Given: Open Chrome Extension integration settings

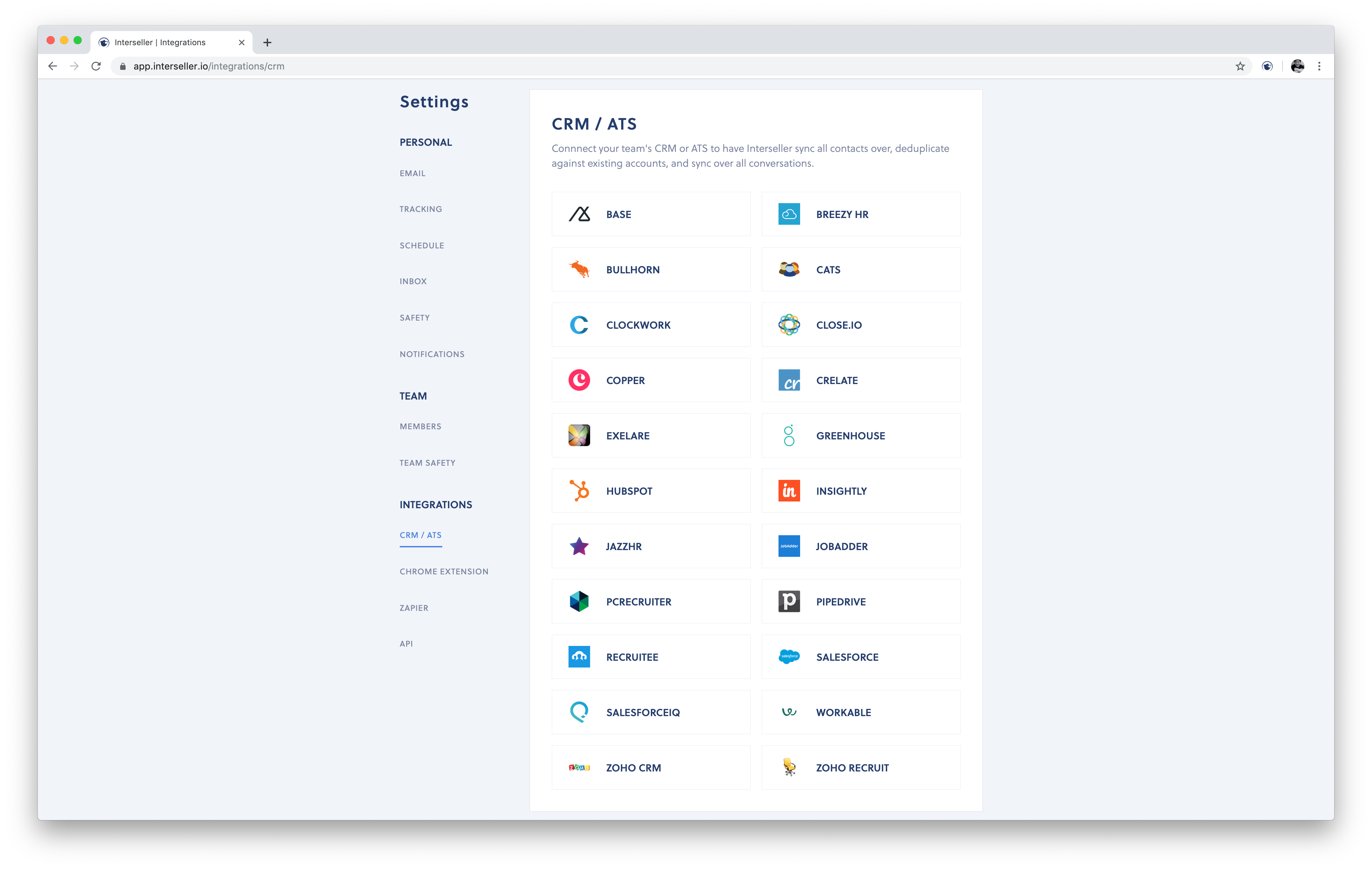Looking at the screenshot, I should [x=444, y=572].
